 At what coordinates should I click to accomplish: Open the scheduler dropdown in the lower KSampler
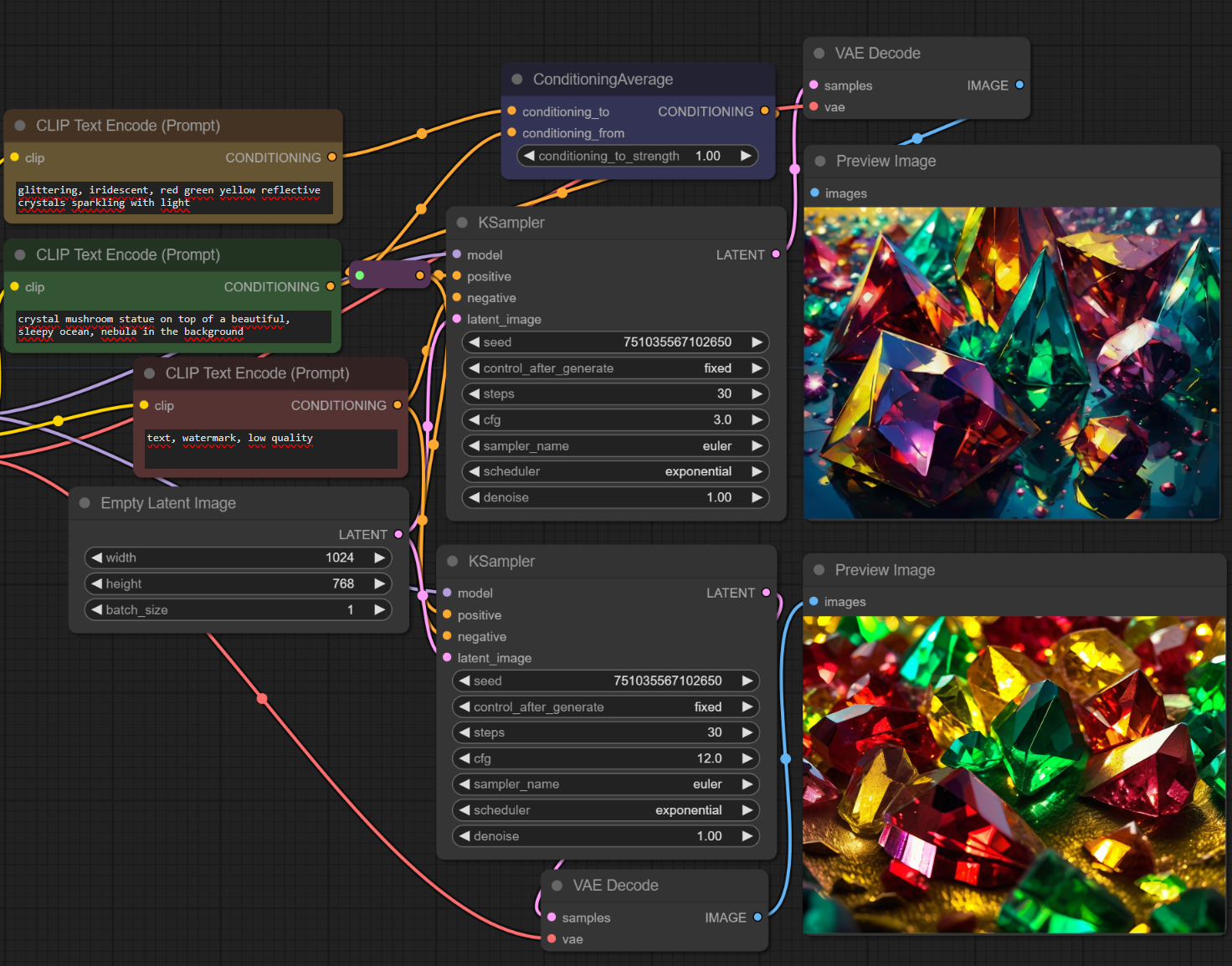(x=605, y=810)
